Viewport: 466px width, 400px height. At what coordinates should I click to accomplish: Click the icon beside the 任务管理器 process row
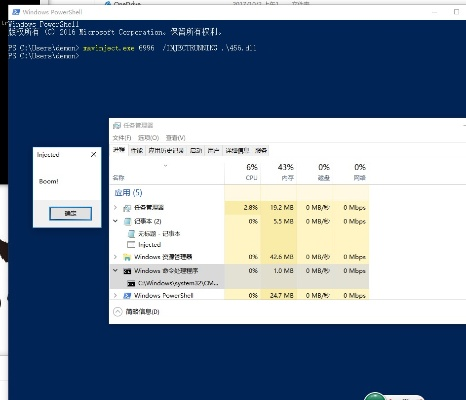coord(127,208)
